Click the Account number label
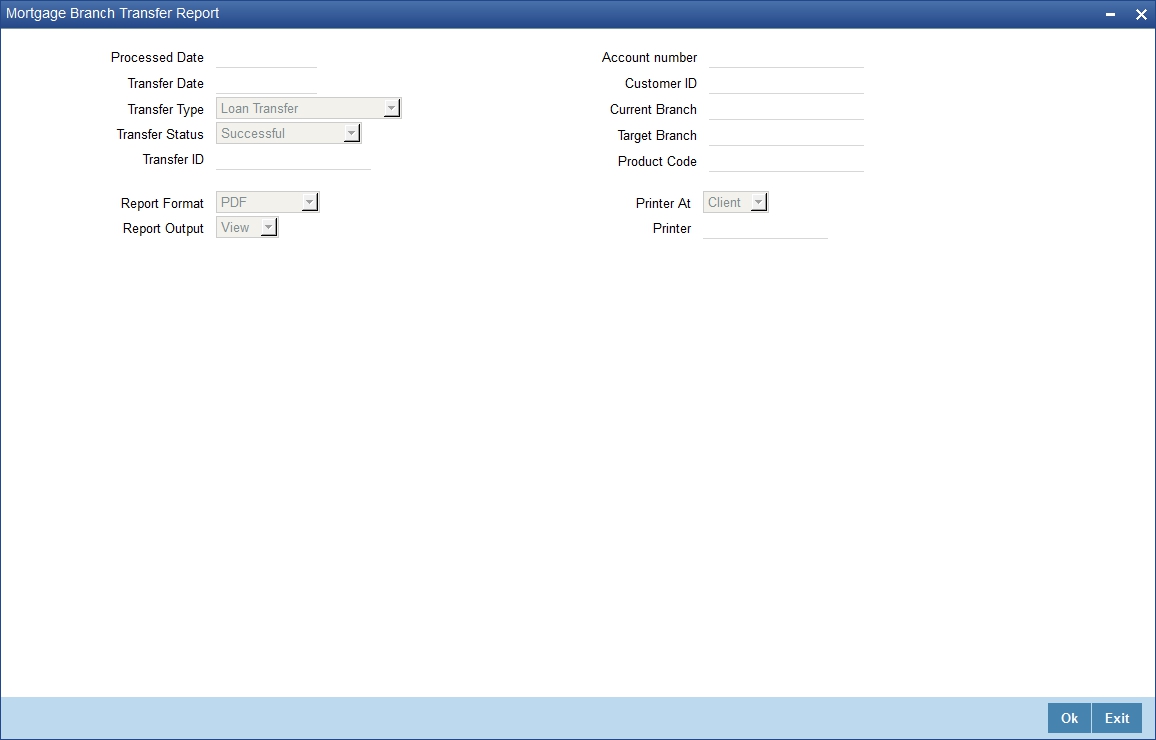This screenshot has width=1156, height=740. 650,57
